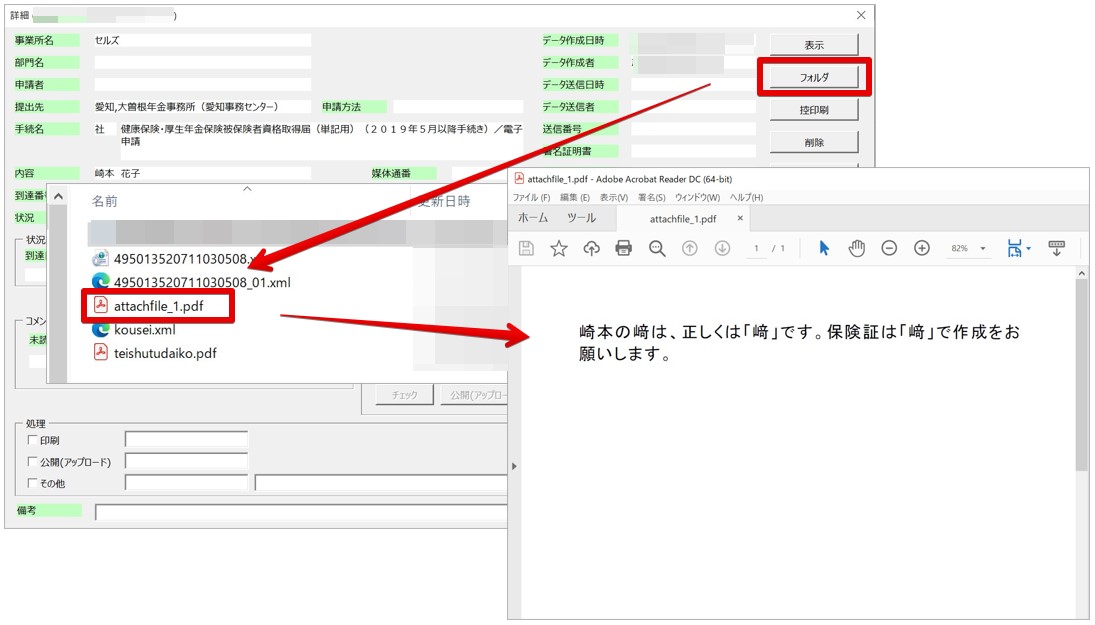Click the Acrobat vertical scrollbar
Viewport: 1095px width, 625px height.
pos(1082,377)
